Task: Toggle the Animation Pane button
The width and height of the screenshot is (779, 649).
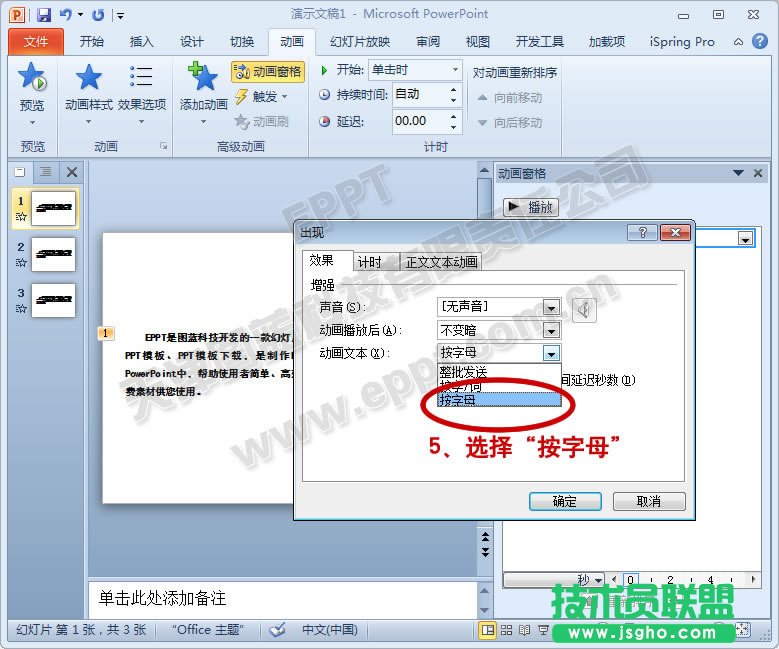Action: (x=268, y=72)
